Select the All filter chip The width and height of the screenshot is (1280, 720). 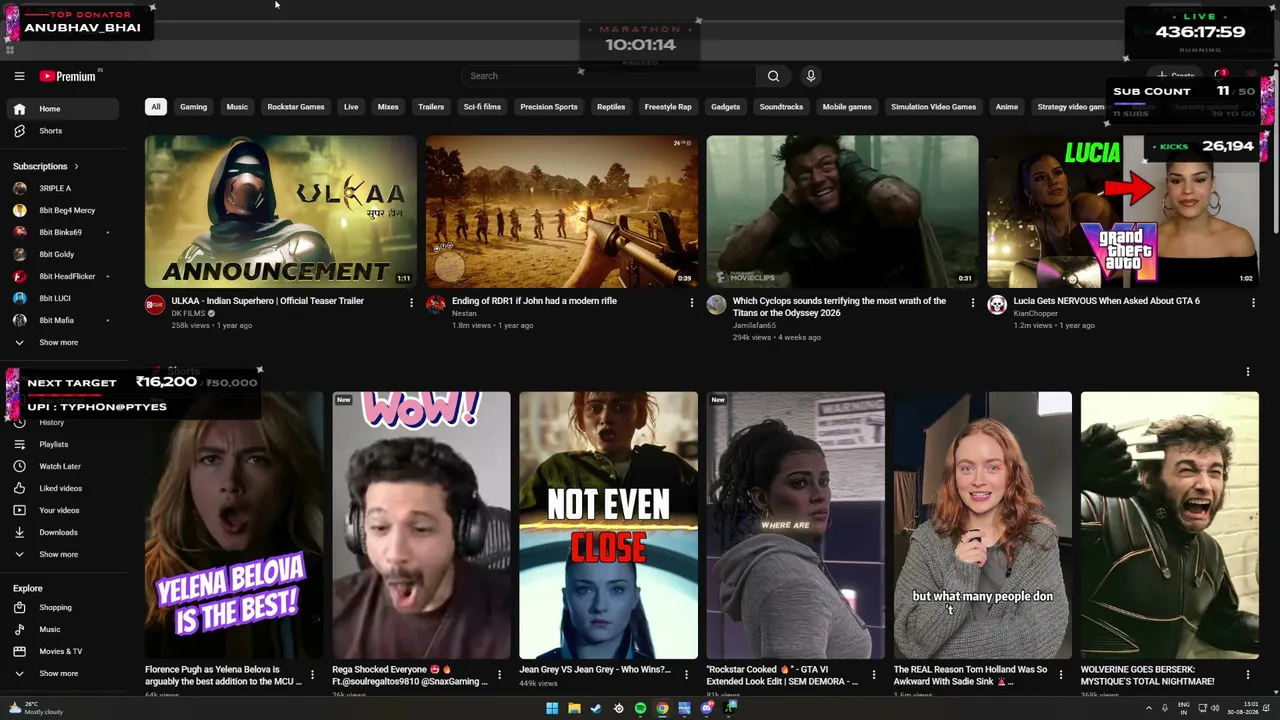coord(155,107)
